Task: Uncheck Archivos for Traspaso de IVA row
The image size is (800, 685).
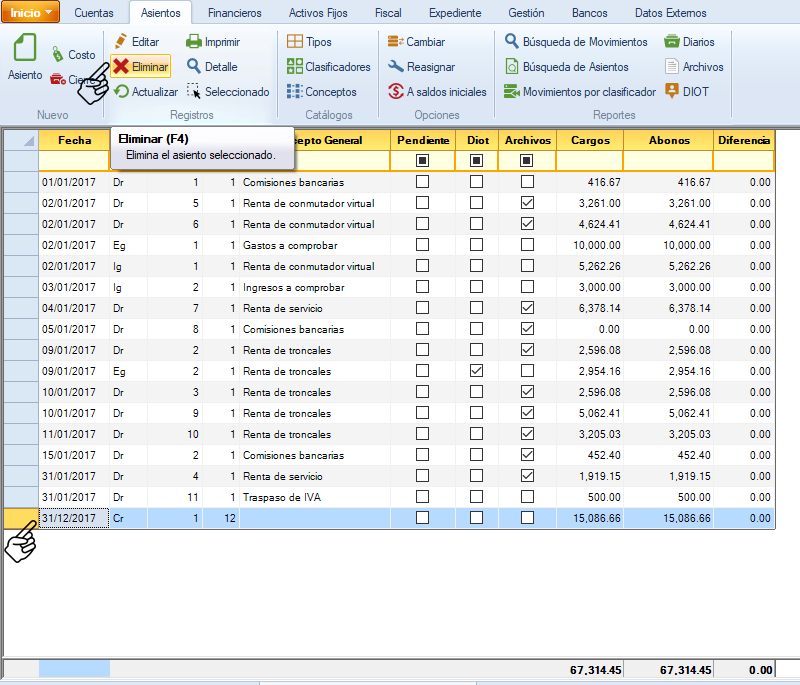Action: tap(527, 497)
